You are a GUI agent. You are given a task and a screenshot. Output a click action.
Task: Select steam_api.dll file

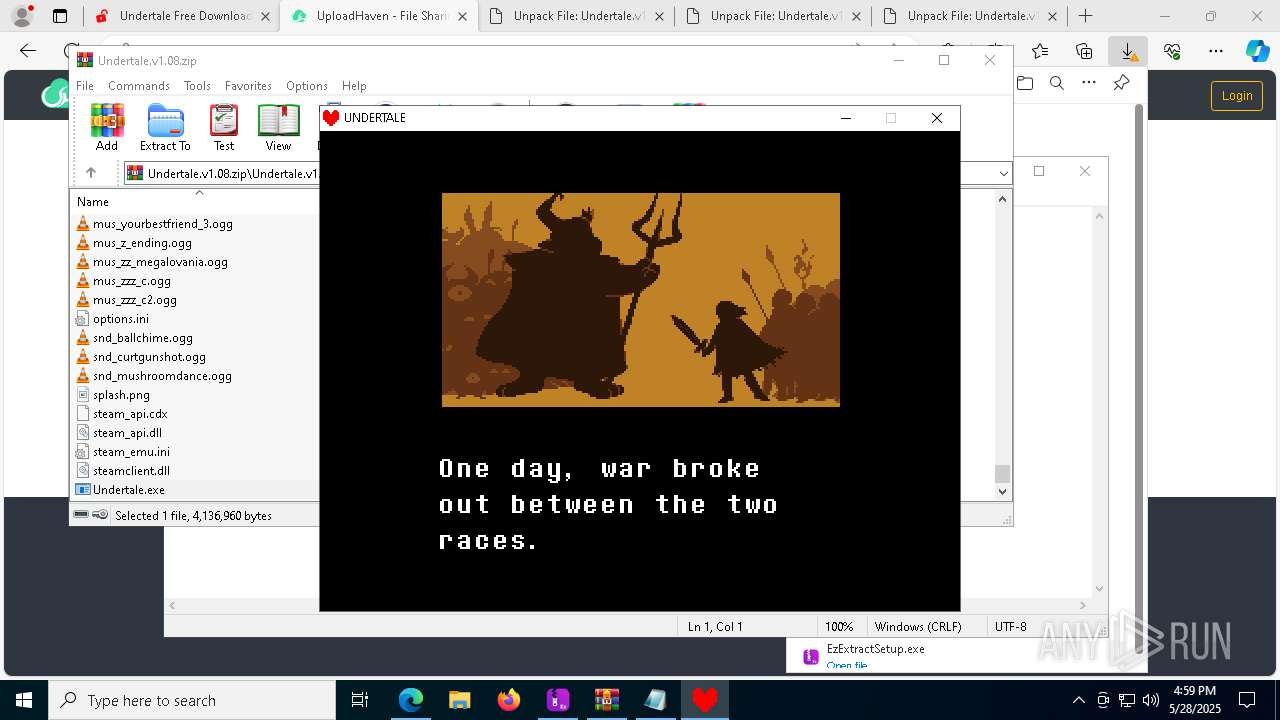coord(127,433)
